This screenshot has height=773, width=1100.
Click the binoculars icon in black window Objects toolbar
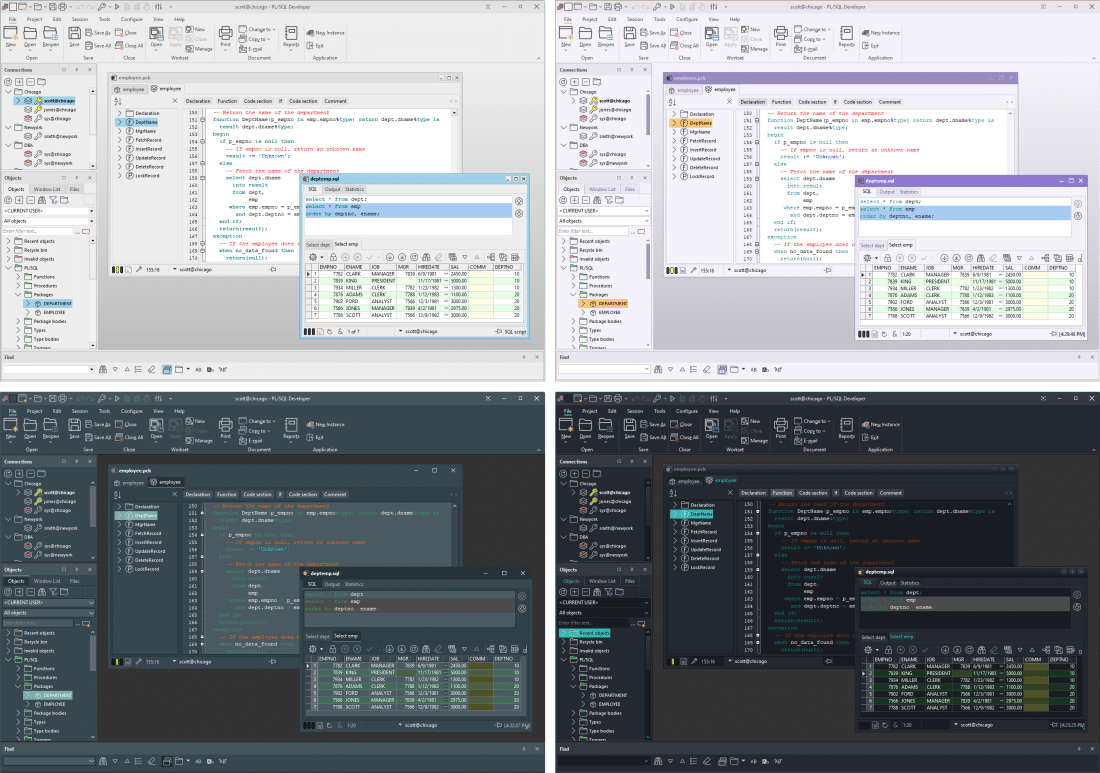pos(597,592)
